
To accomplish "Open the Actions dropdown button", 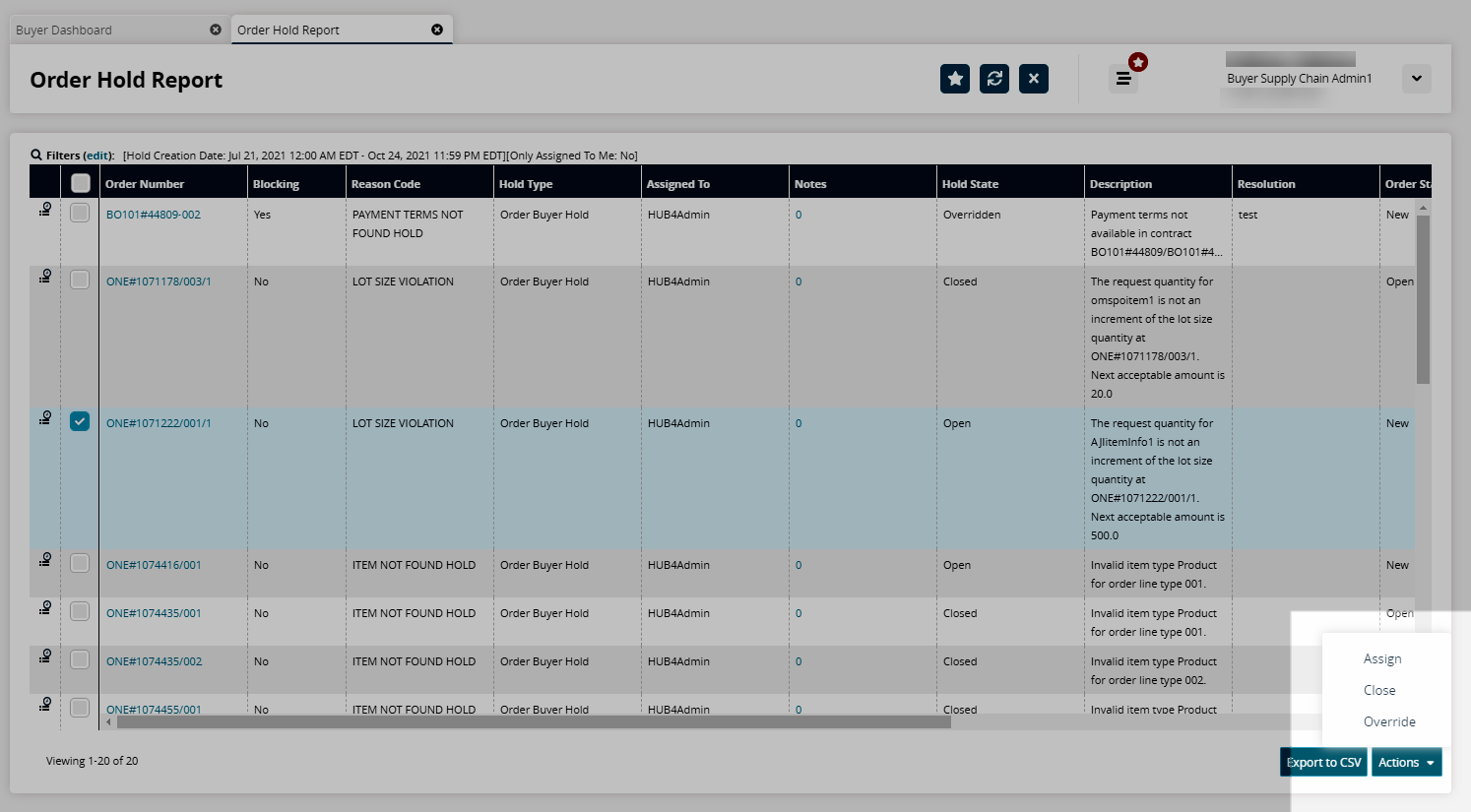I will coord(1406,763).
